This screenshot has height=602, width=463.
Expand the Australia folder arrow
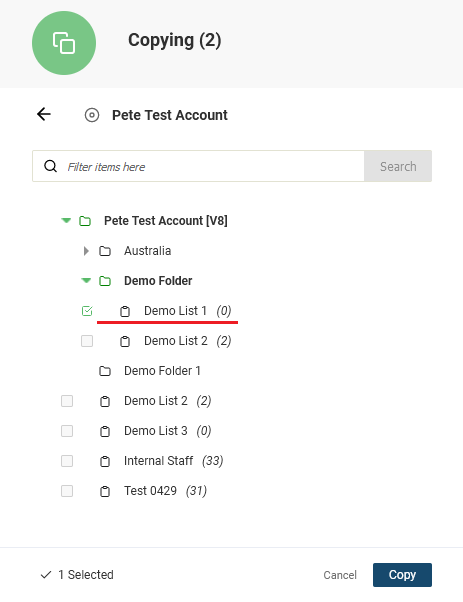(x=86, y=251)
